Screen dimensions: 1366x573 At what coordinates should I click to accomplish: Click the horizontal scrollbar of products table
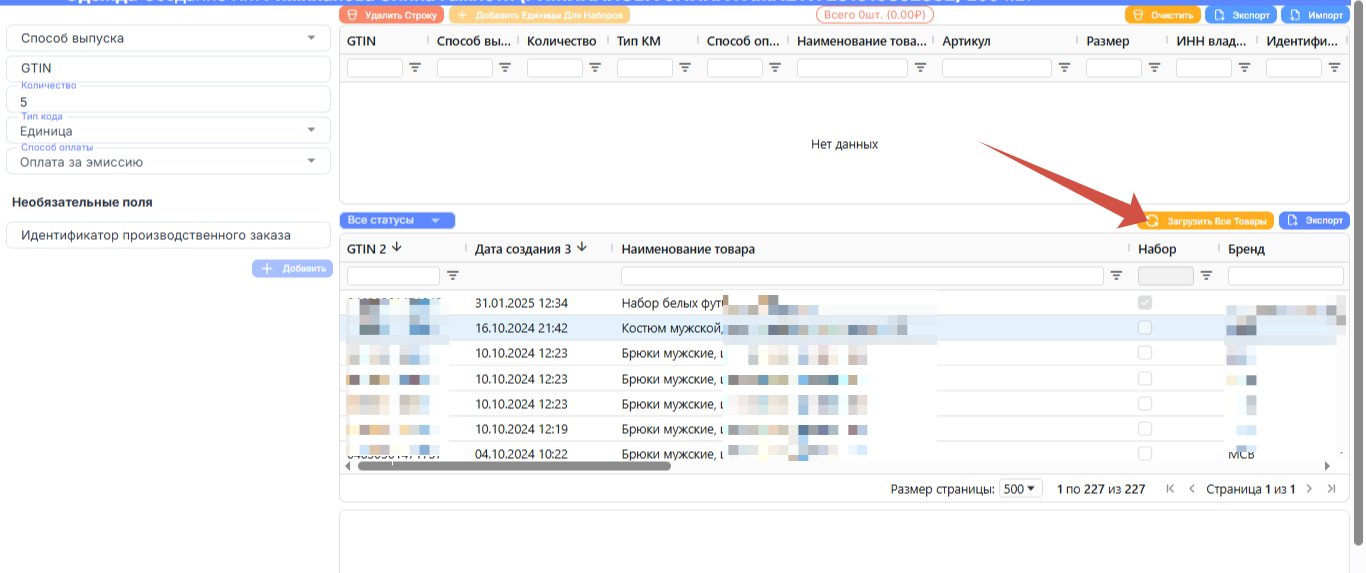514,466
